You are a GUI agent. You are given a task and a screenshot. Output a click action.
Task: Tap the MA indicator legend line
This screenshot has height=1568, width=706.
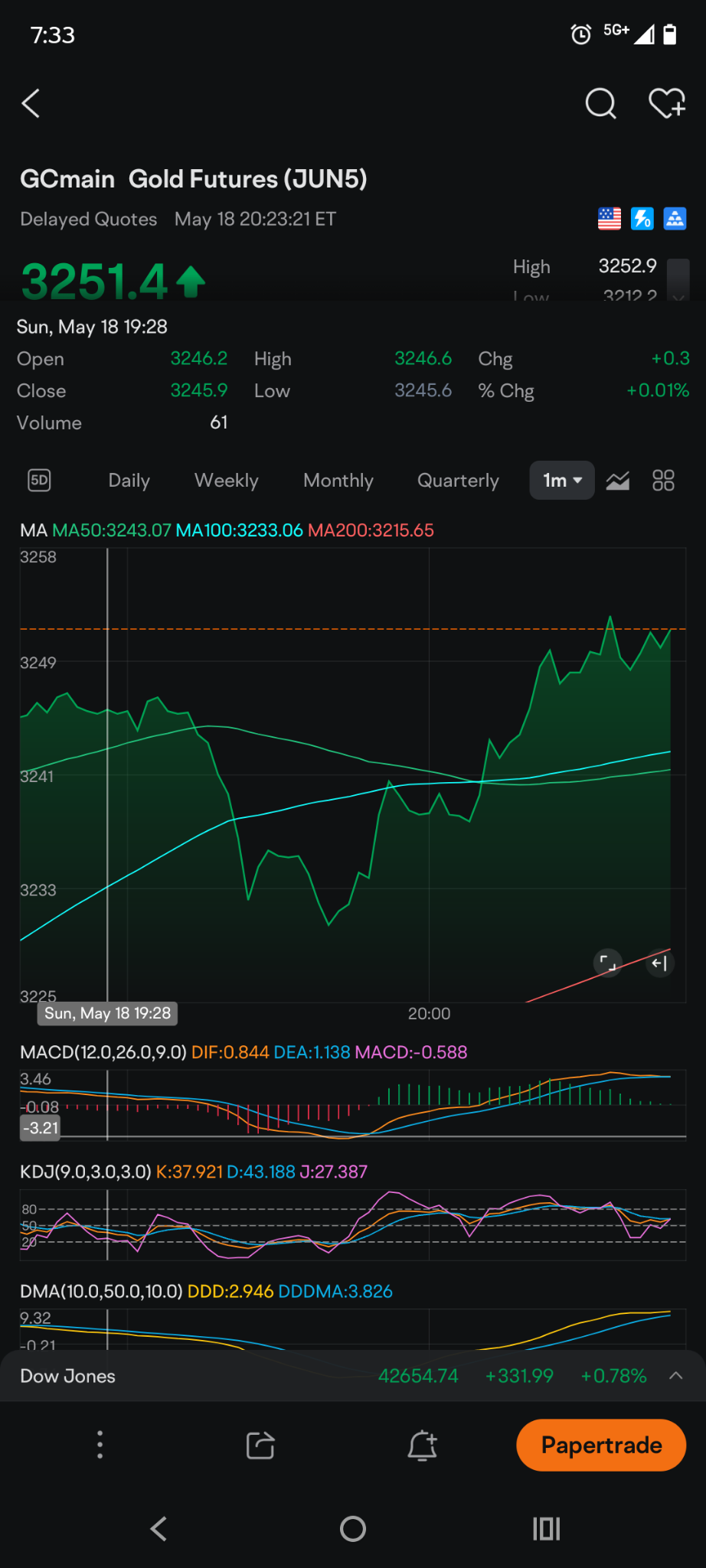[x=227, y=530]
